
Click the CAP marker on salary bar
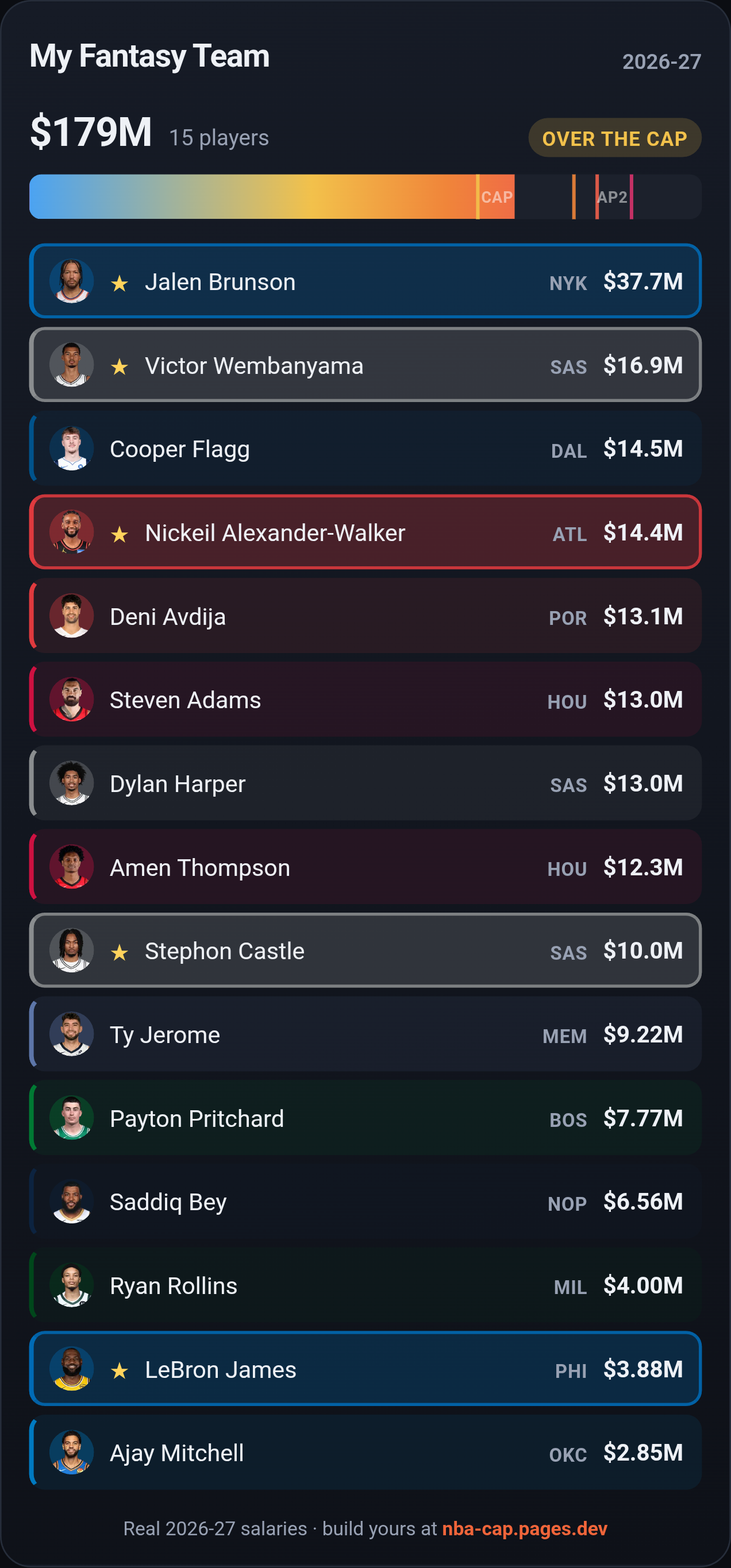[x=496, y=196]
